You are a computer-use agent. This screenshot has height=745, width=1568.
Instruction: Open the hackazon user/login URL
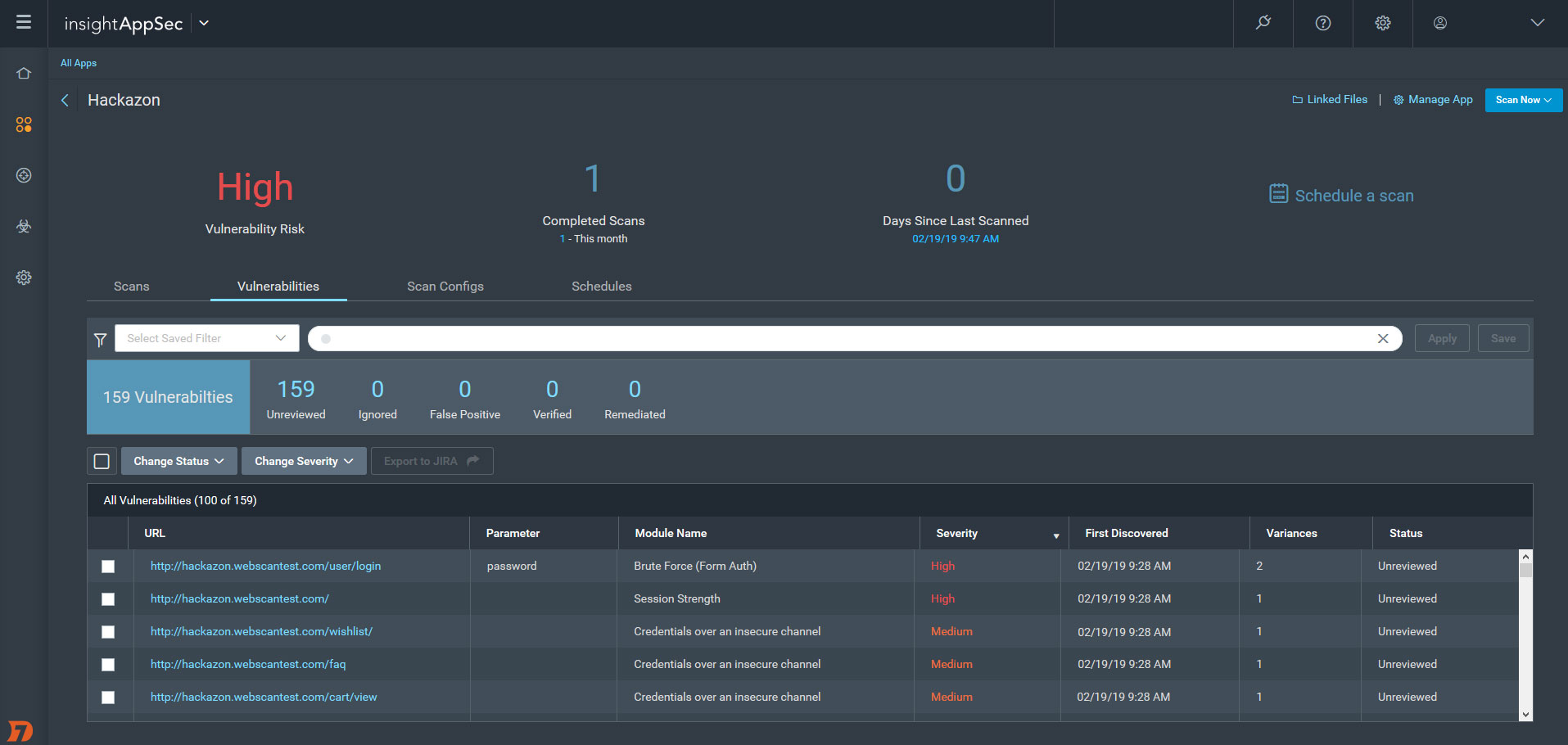coord(265,566)
